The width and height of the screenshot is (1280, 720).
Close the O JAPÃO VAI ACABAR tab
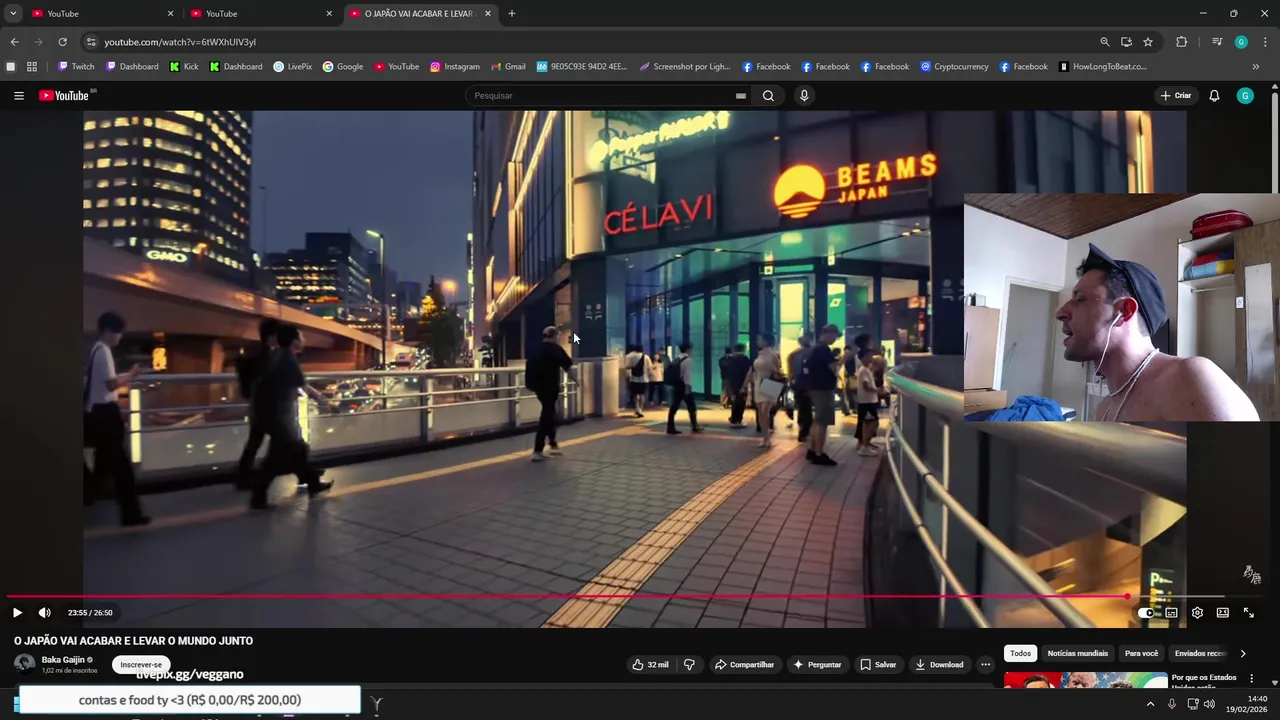[487, 14]
